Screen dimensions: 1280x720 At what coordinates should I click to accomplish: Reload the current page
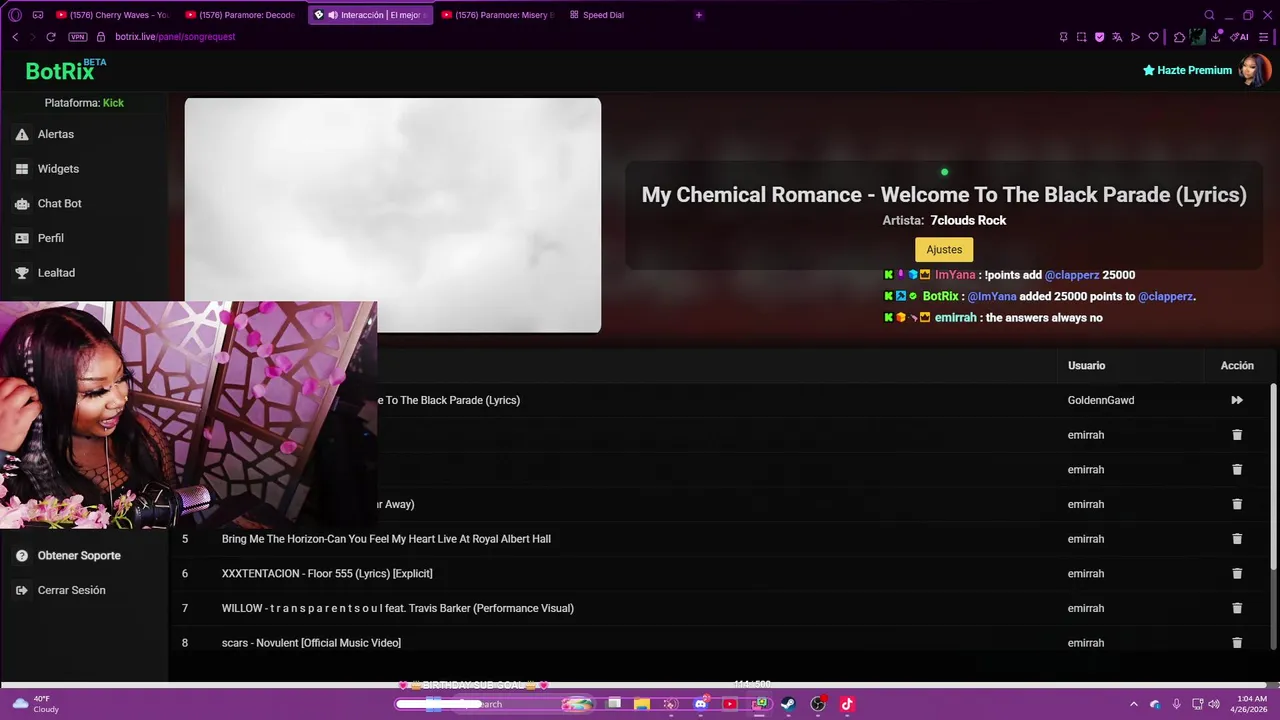tap(51, 37)
